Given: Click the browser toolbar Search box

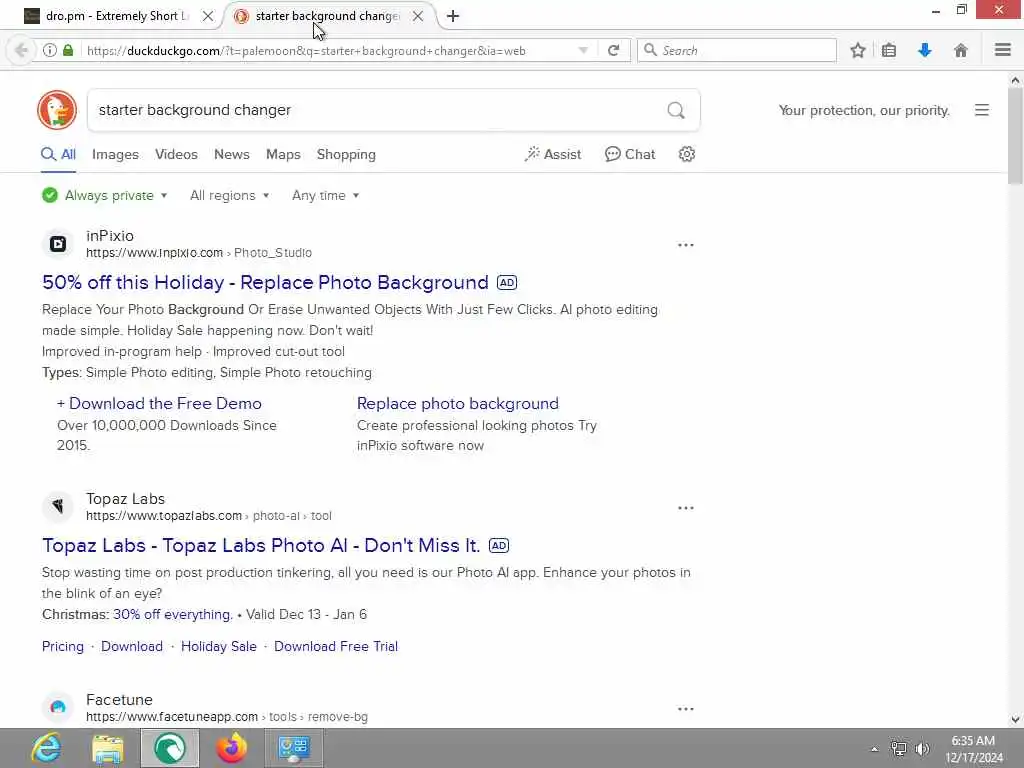Looking at the screenshot, I should (737, 50).
